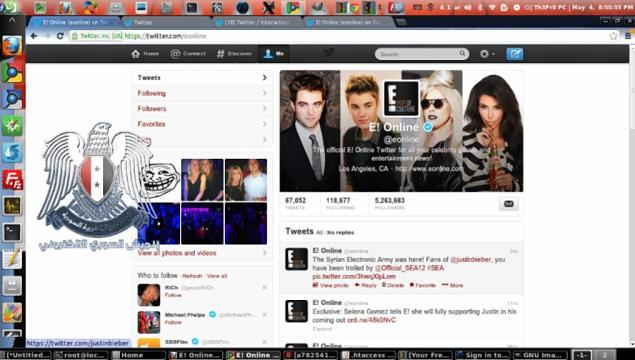Click the compose new tweet icon
The image size is (635, 360).
point(514,54)
